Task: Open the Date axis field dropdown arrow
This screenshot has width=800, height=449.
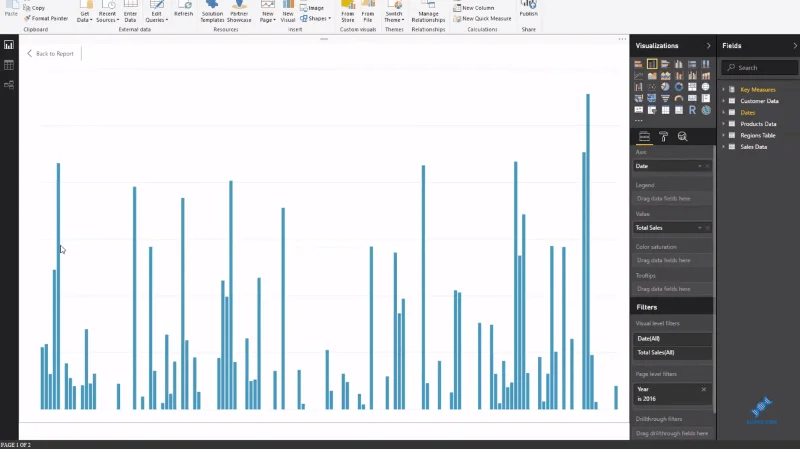Action: pos(699,166)
